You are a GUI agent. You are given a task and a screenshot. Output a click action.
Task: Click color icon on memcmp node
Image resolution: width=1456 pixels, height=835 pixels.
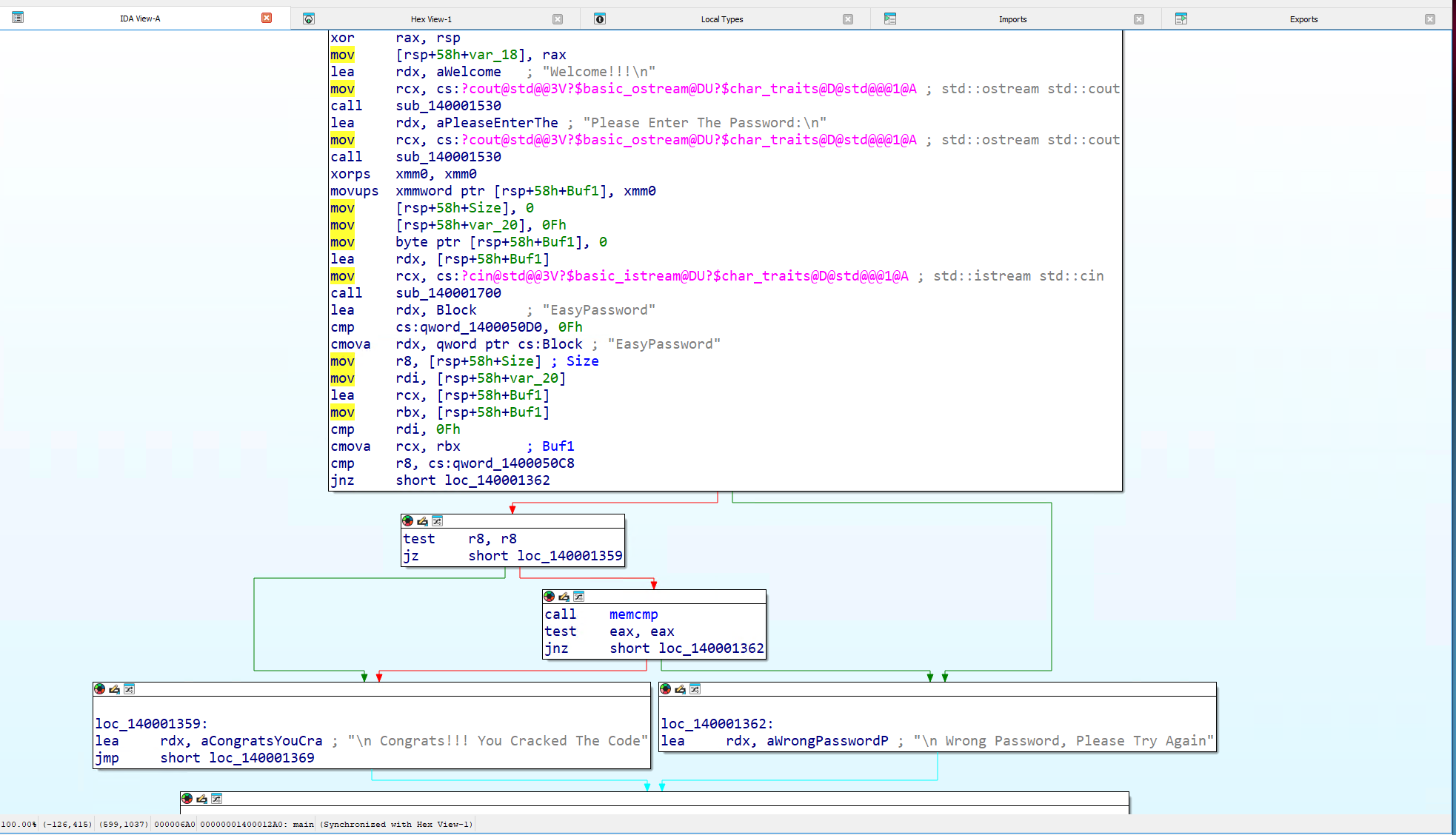pos(549,597)
